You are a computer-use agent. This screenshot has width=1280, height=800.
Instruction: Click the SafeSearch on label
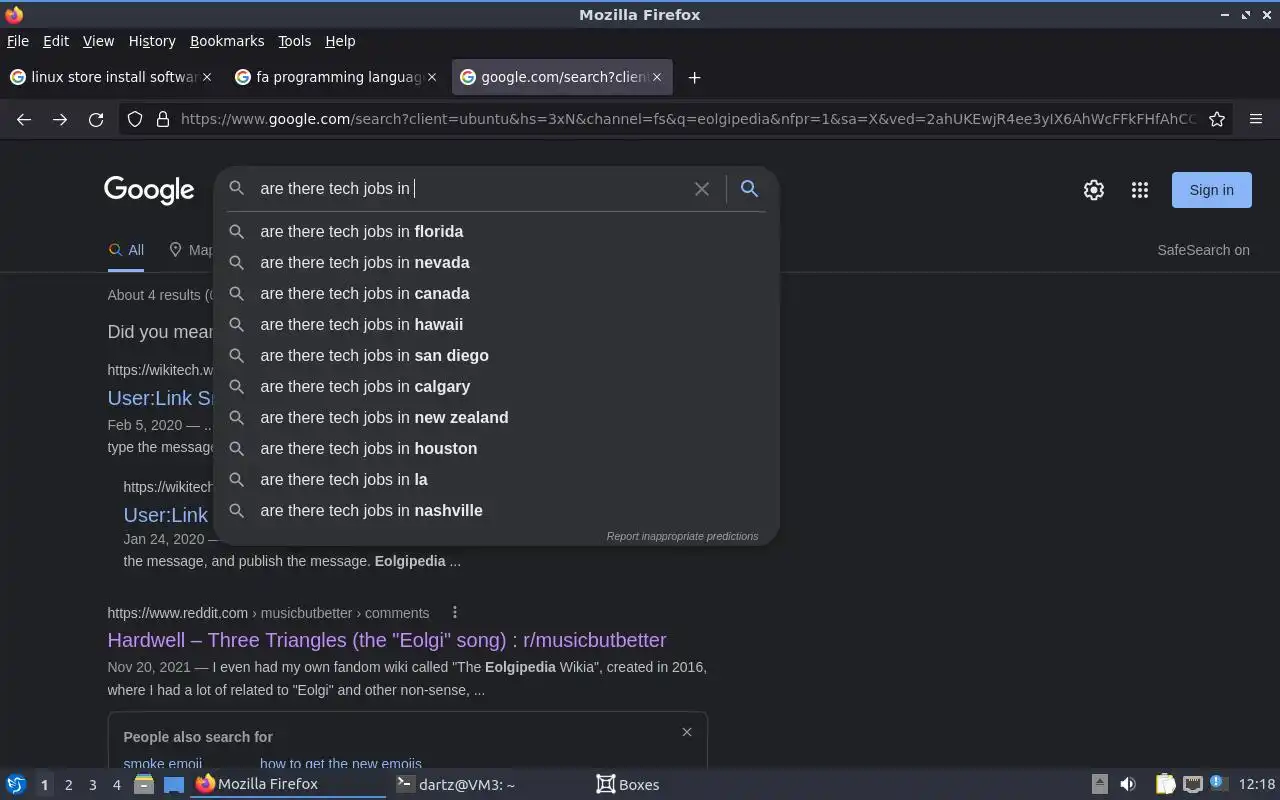tap(1203, 250)
